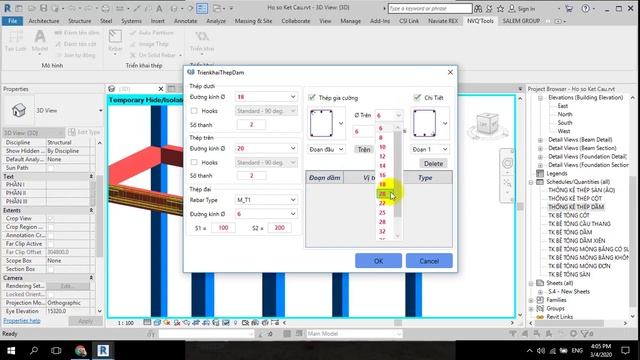
Task: Click the Shadows icon in view control bar
Action: pyautogui.click(x=177, y=323)
